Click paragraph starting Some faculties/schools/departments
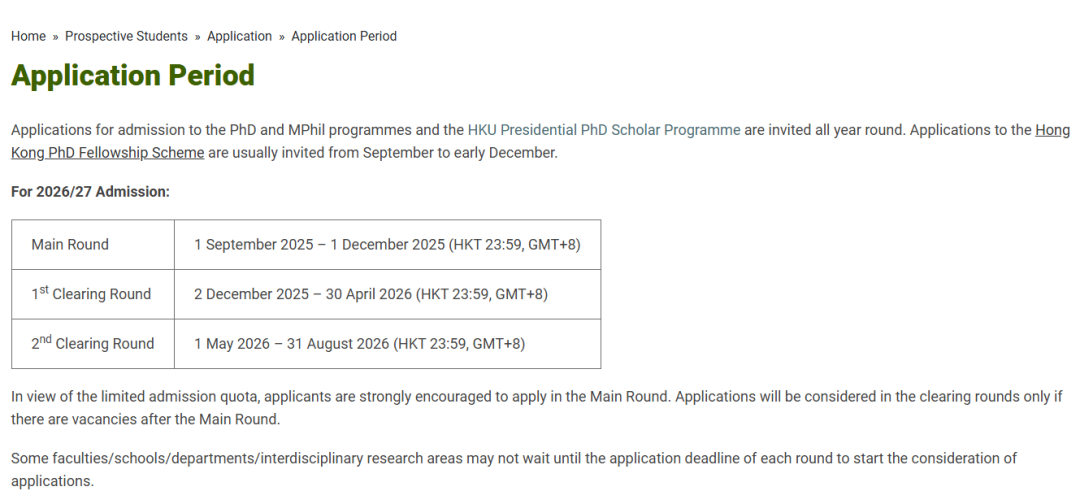The width and height of the screenshot is (1080, 504). coord(514,470)
